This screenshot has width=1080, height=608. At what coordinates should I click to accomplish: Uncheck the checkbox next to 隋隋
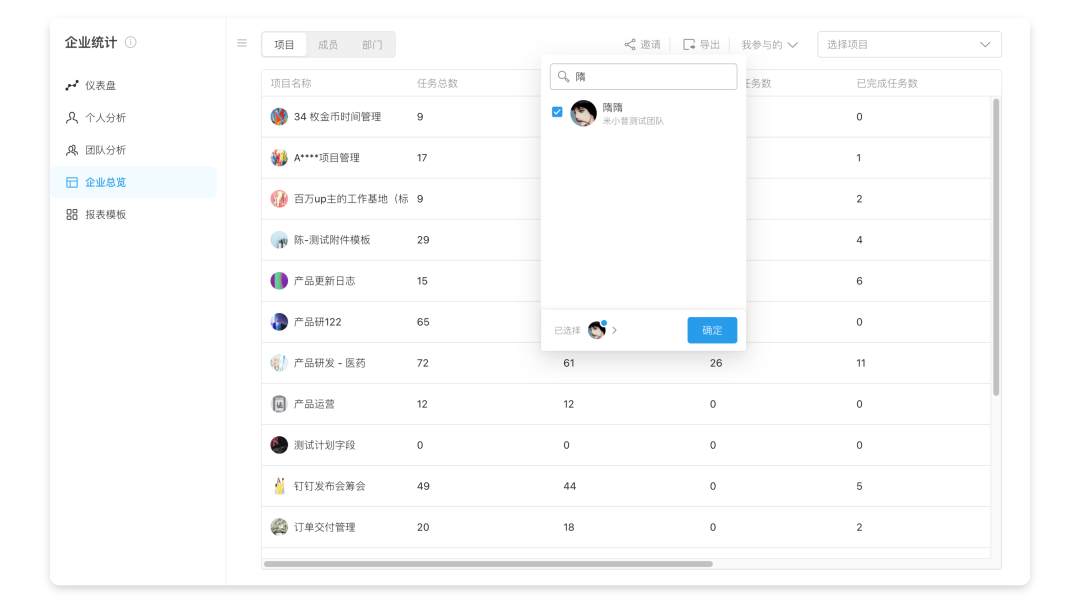557,112
